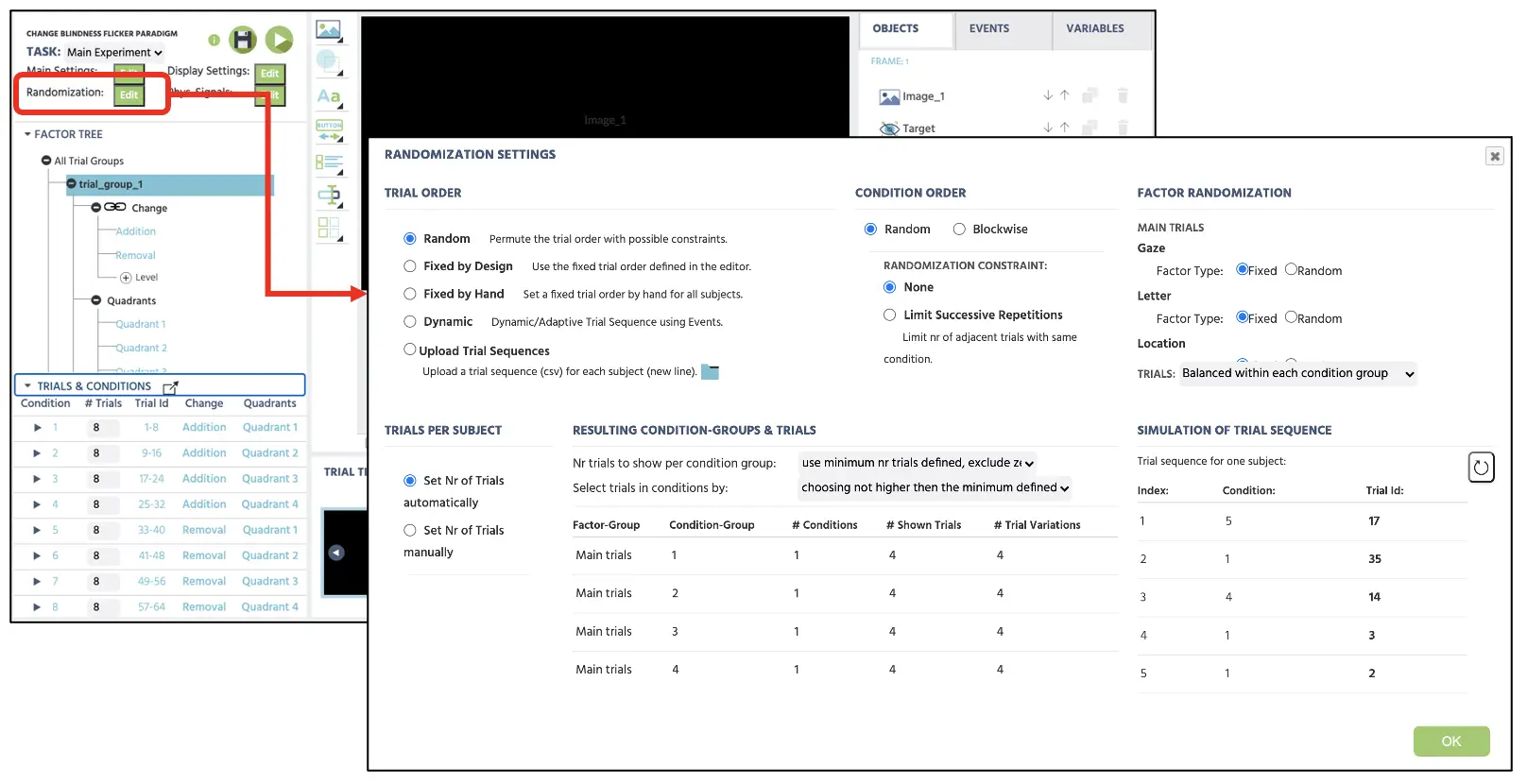The width and height of the screenshot is (1527, 784).
Task: Open the TRIALS balanced within condition group dropdown
Action: click(1298, 373)
